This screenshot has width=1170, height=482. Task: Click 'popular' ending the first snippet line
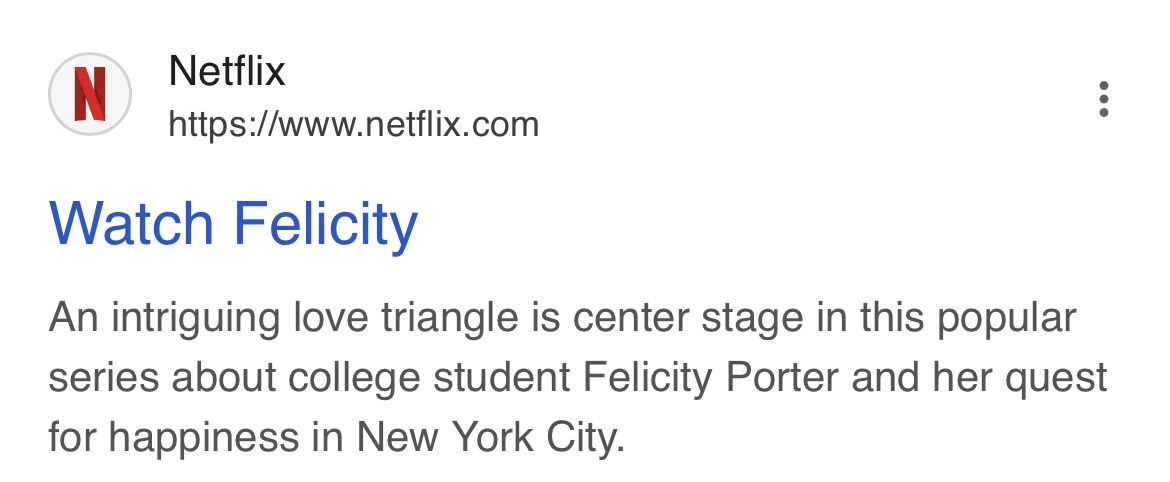[1007, 320]
